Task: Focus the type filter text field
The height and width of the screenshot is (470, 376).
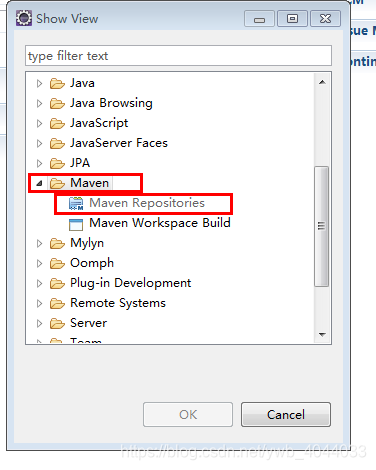Action: (178, 56)
